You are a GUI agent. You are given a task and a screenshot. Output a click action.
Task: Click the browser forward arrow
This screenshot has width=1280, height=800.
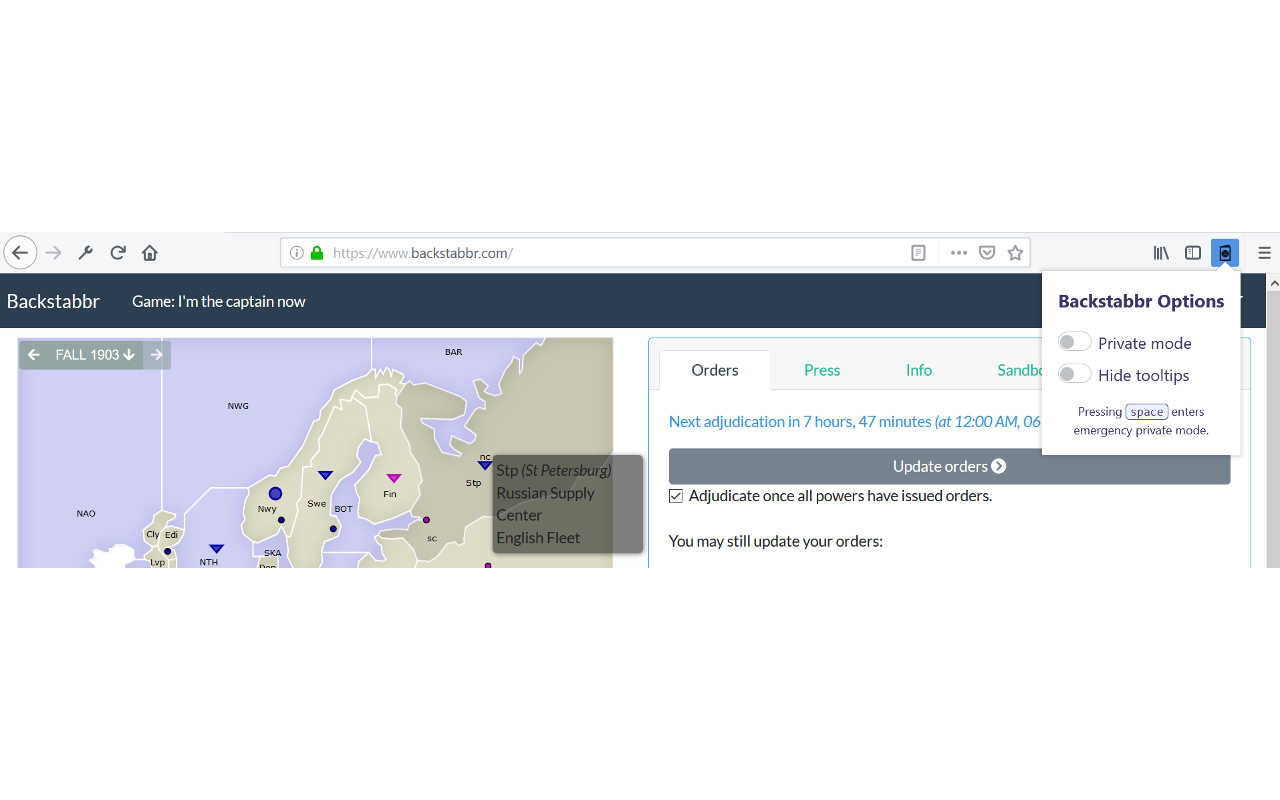coord(54,253)
